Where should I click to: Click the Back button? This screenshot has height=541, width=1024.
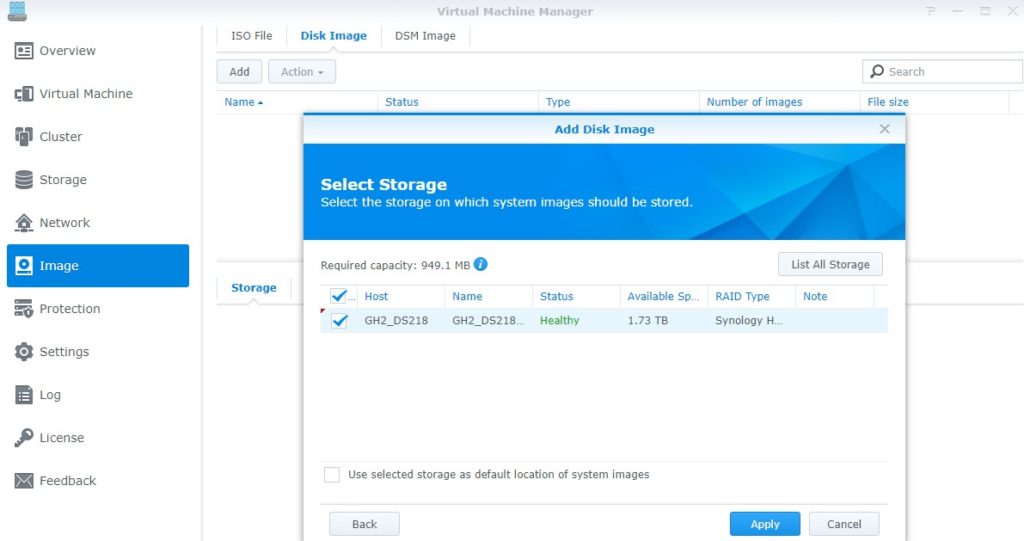pyautogui.click(x=364, y=524)
